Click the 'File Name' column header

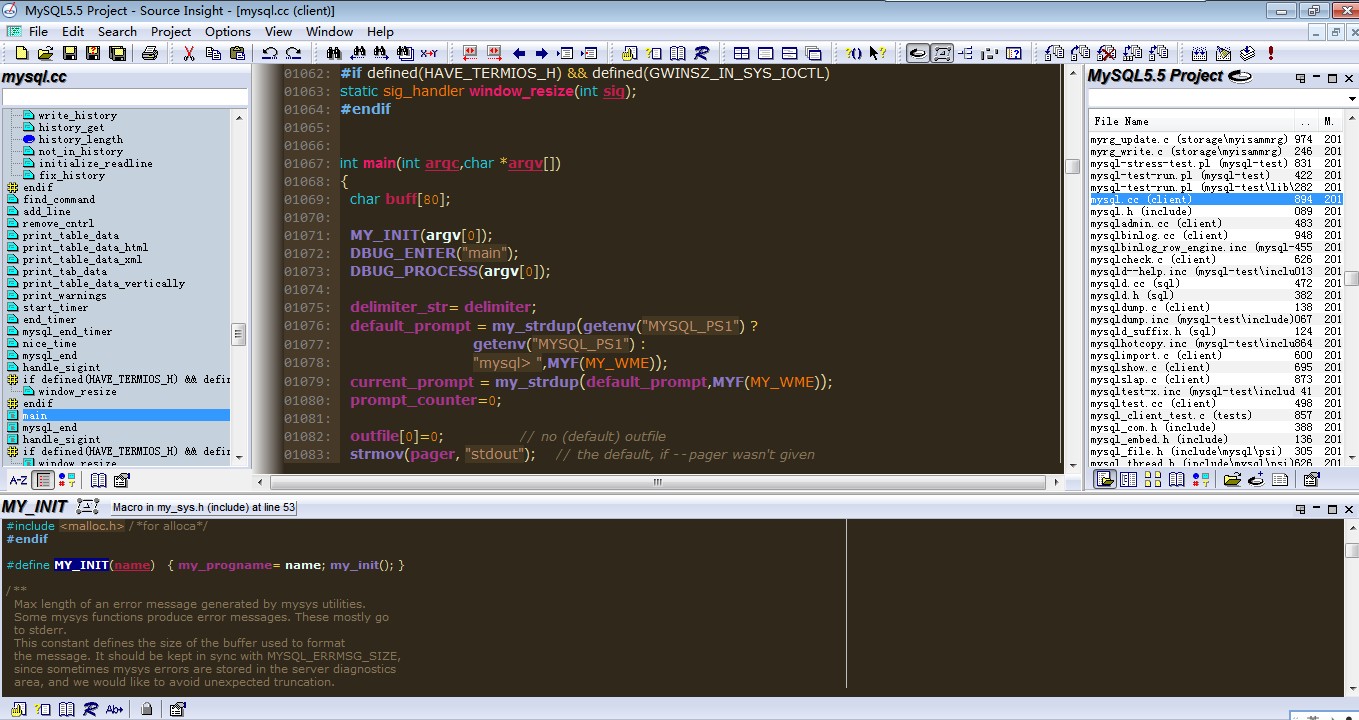pyautogui.click(x=1190, y=121)
